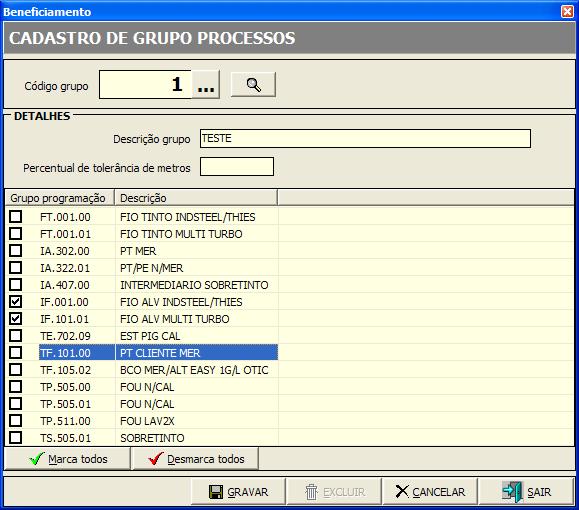Click the exit door SAIR icon
This screenshot has height=510, width=579.
[513, 492]
